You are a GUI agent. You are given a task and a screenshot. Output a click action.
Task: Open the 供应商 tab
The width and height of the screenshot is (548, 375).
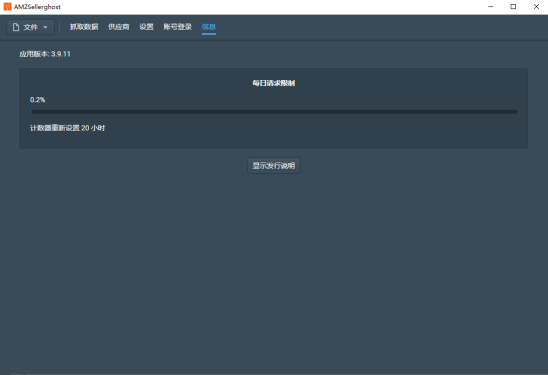118,27
